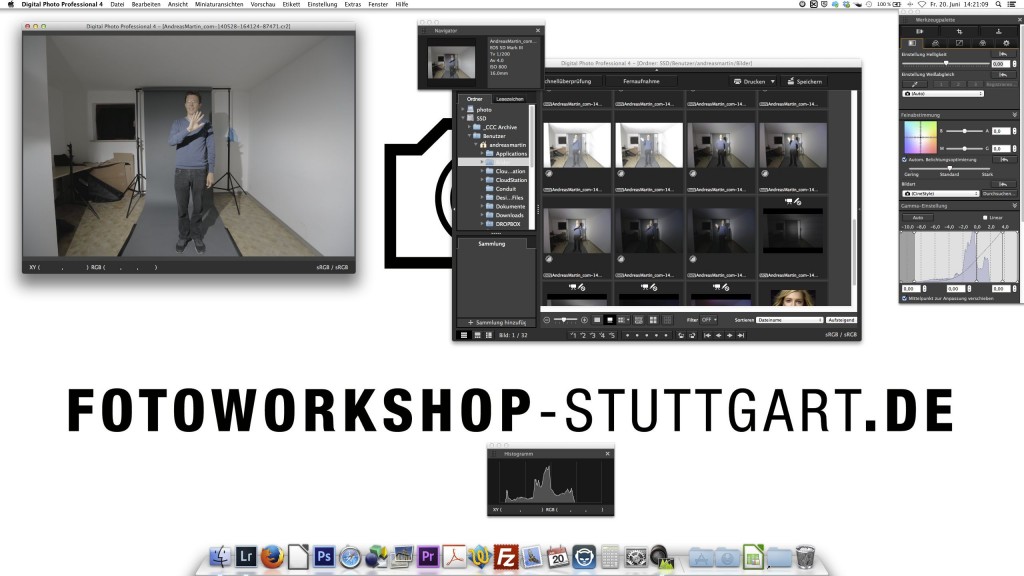1024x576 pixels.
Task: Enable the Linear checkbox
Action: (x=985, y=217)
